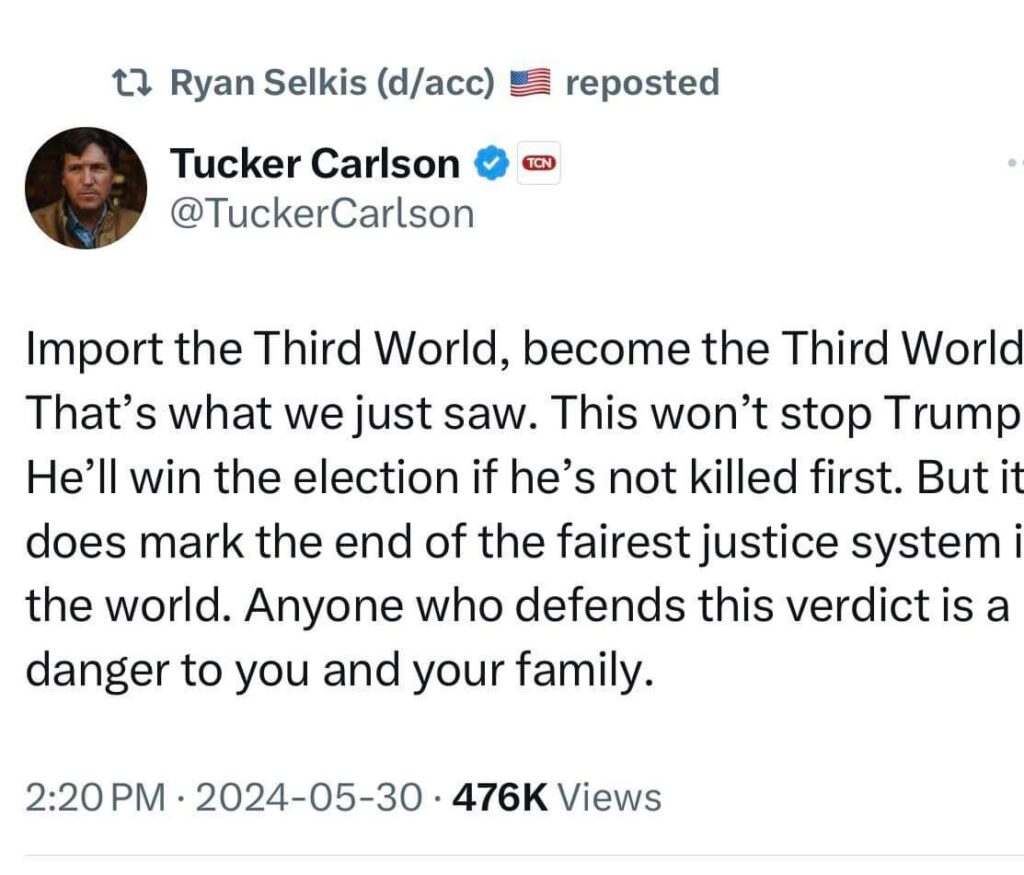
Task: Click the 476K view count
Action: point(500,797)
